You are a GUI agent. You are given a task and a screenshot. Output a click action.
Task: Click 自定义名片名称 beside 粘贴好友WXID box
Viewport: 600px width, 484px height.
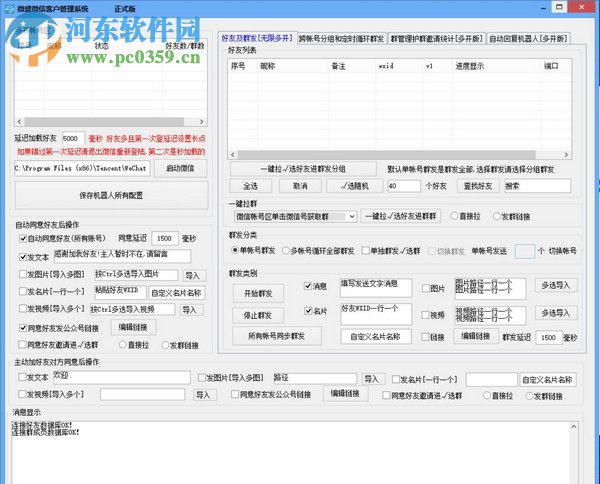176,293
